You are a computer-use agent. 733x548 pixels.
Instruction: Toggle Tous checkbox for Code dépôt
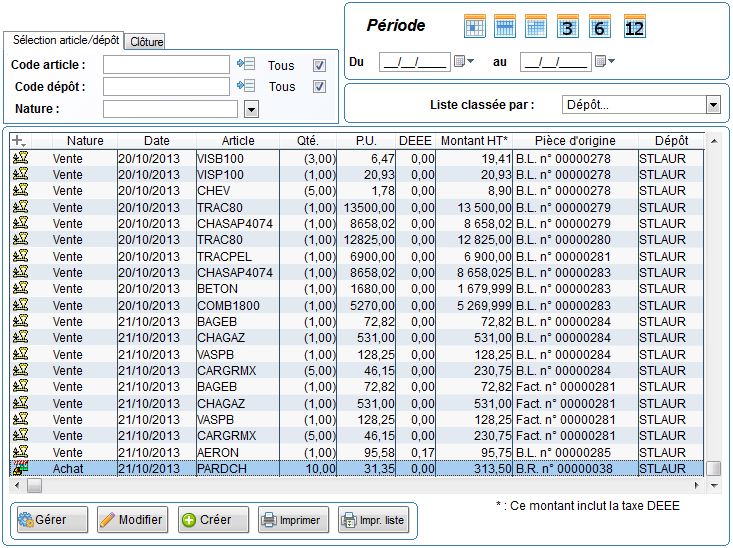(319, 87)
